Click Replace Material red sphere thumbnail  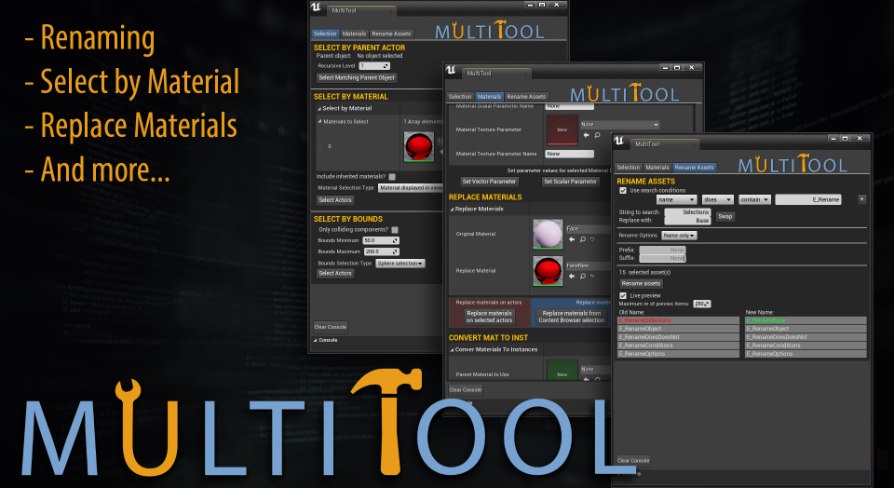click(x=548, y=271)
